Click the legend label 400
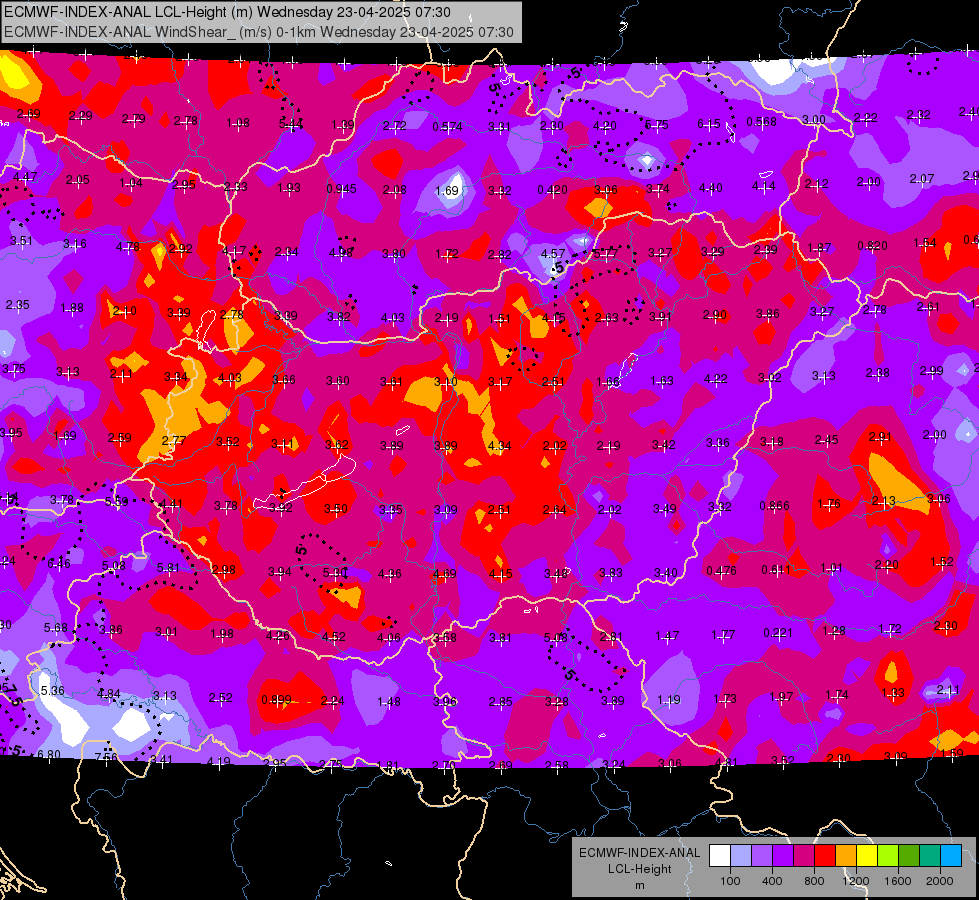This screenshot has height=900, width=979. coord(772,881)
